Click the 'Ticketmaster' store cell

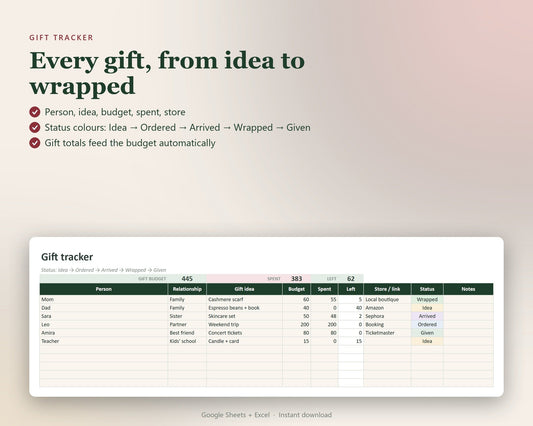[387, 333]
